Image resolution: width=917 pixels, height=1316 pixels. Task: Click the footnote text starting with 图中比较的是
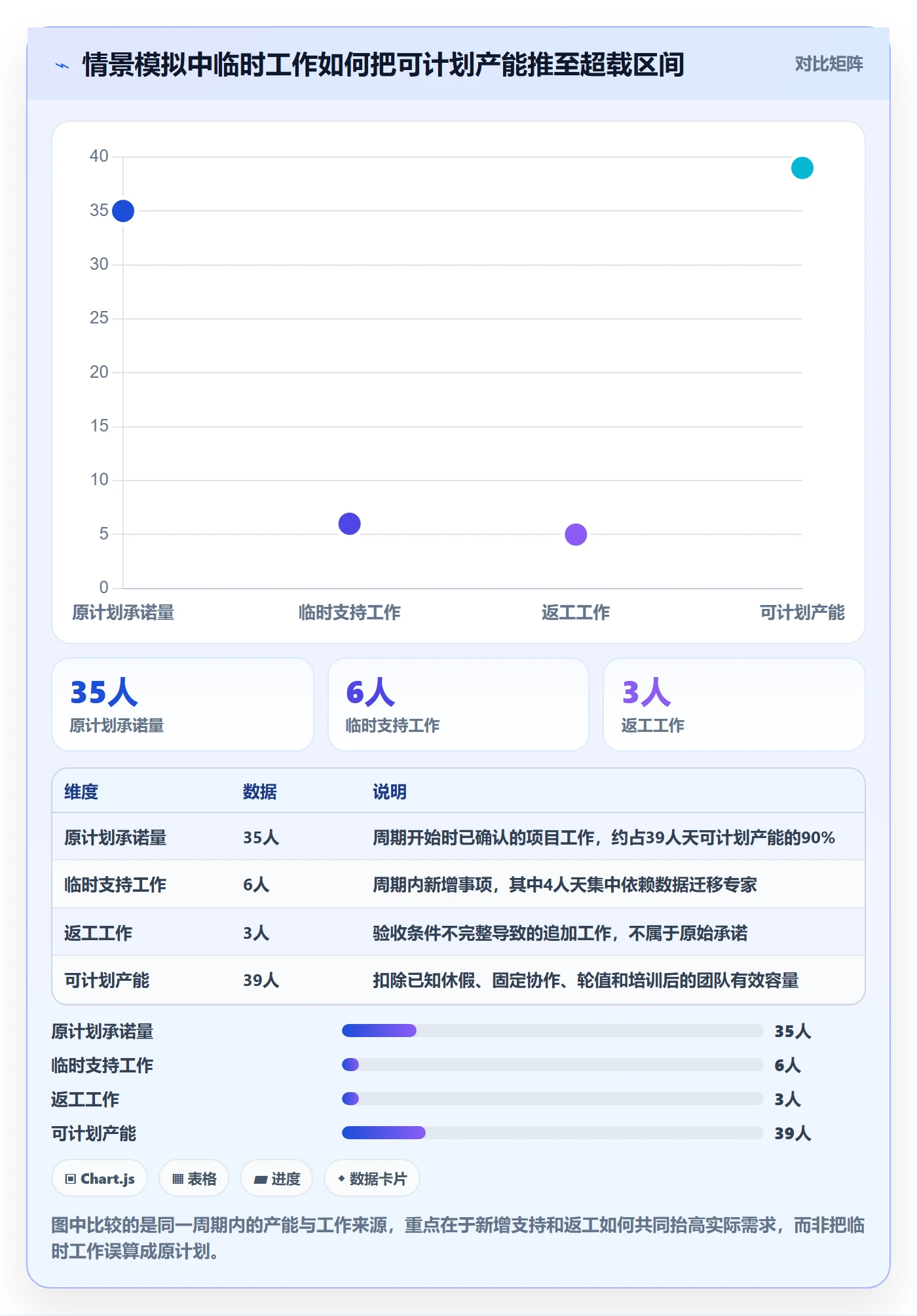458,1238
